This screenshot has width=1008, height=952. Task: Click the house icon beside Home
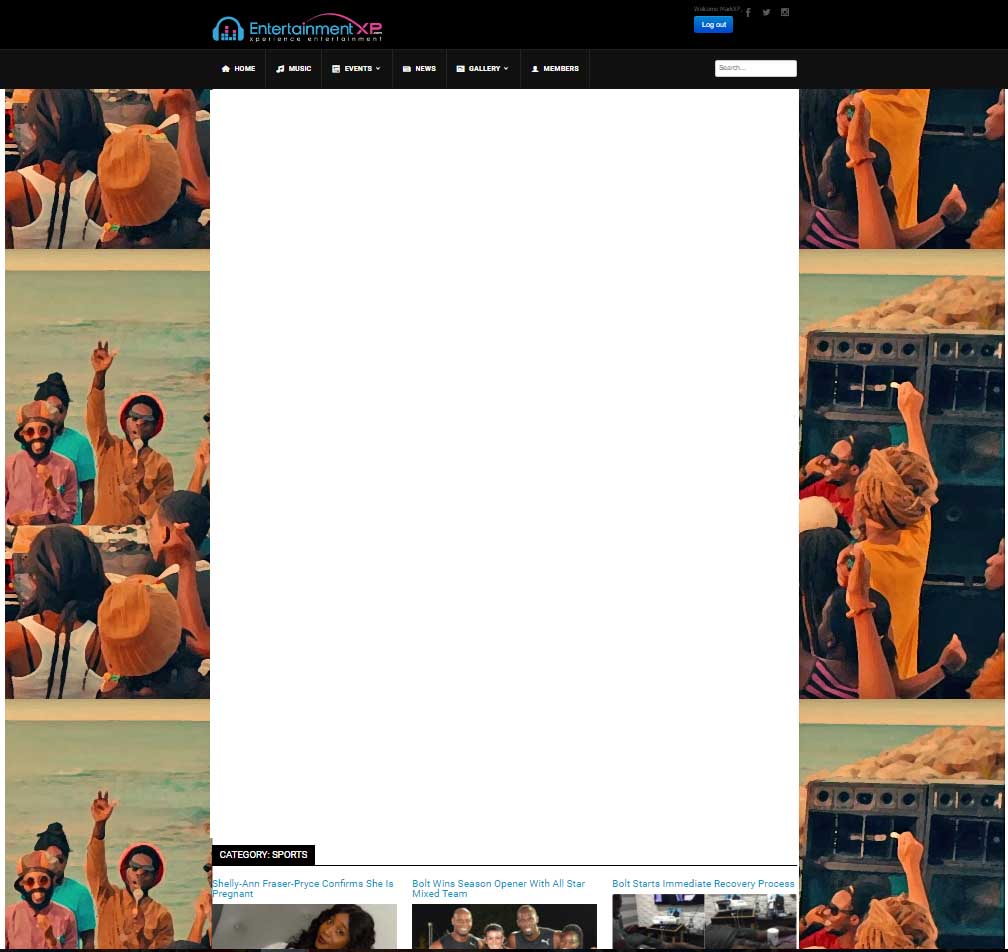tap(226, 69)
